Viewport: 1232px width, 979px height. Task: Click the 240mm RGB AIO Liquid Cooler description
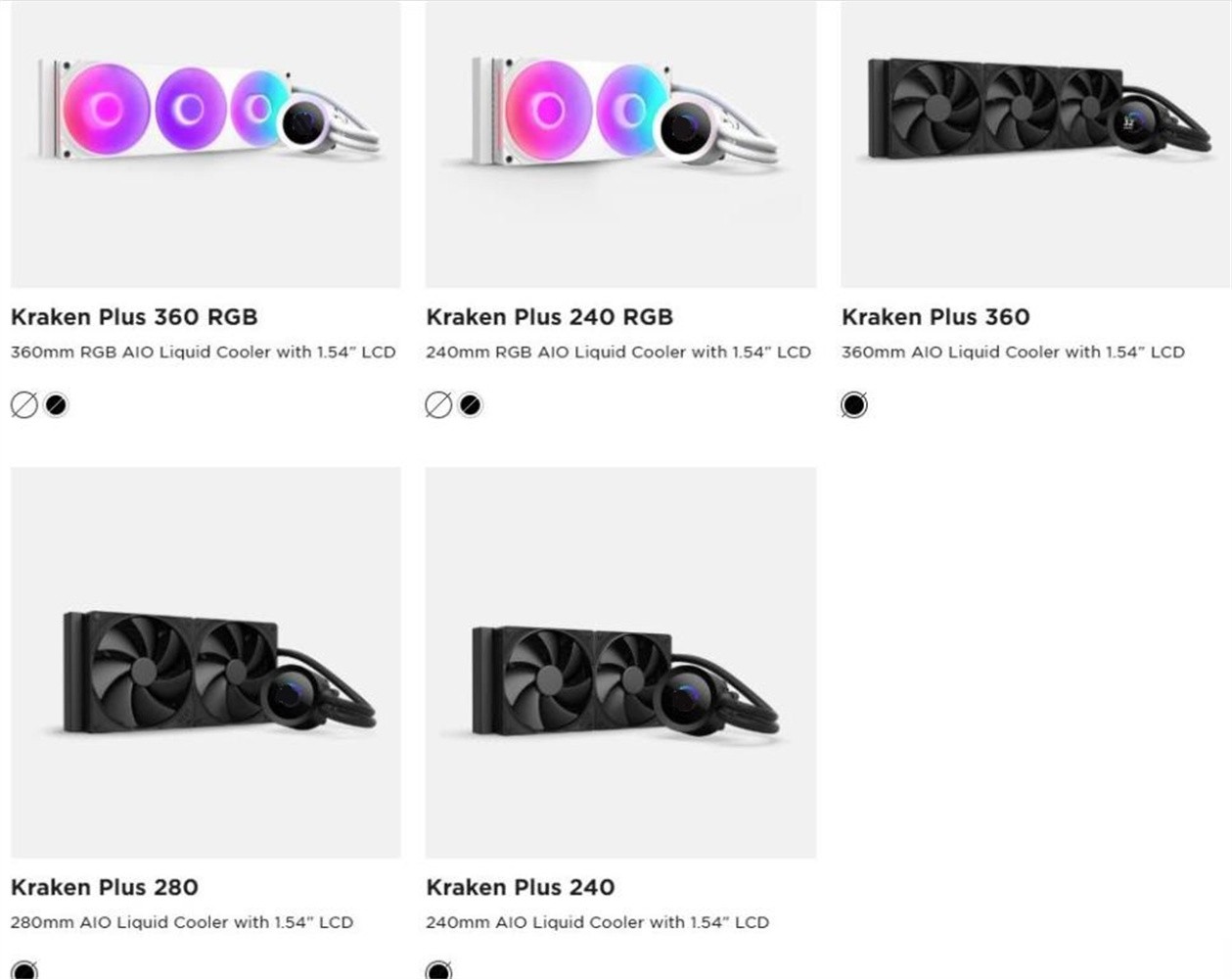point(618,352)
